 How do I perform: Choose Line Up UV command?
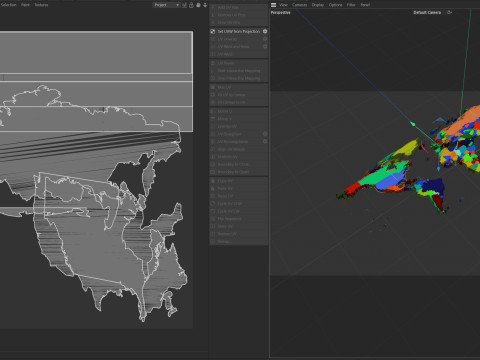tap(239, 127)
